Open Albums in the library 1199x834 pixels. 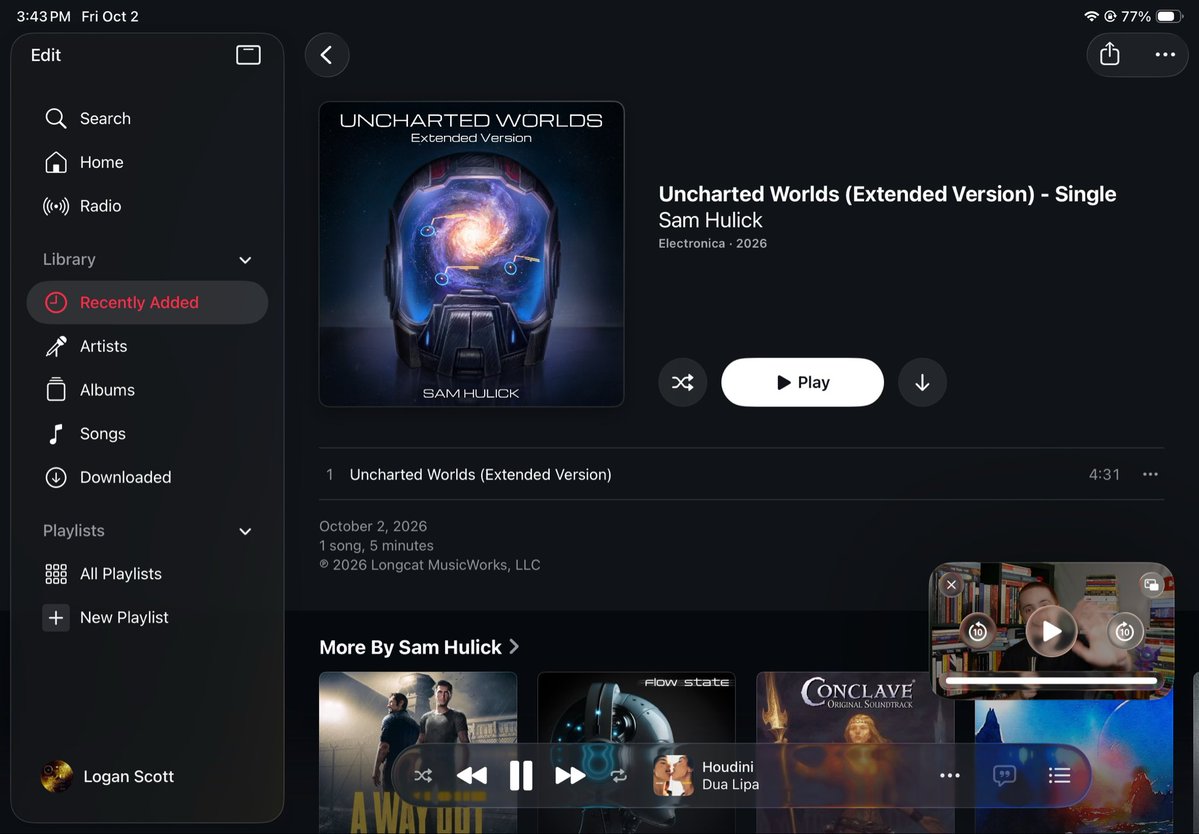pos(147,390)
